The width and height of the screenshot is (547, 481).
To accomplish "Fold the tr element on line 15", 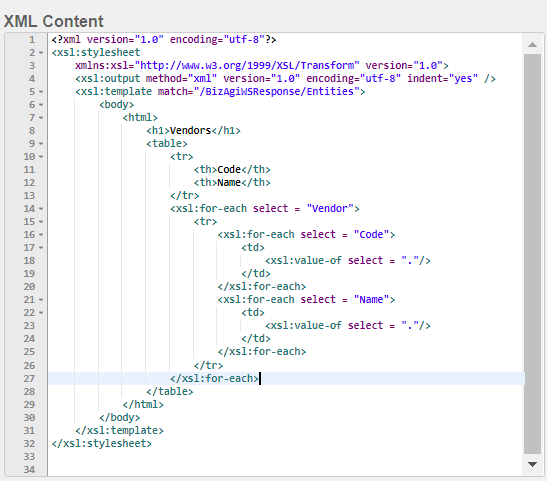I will click(41, 221).
